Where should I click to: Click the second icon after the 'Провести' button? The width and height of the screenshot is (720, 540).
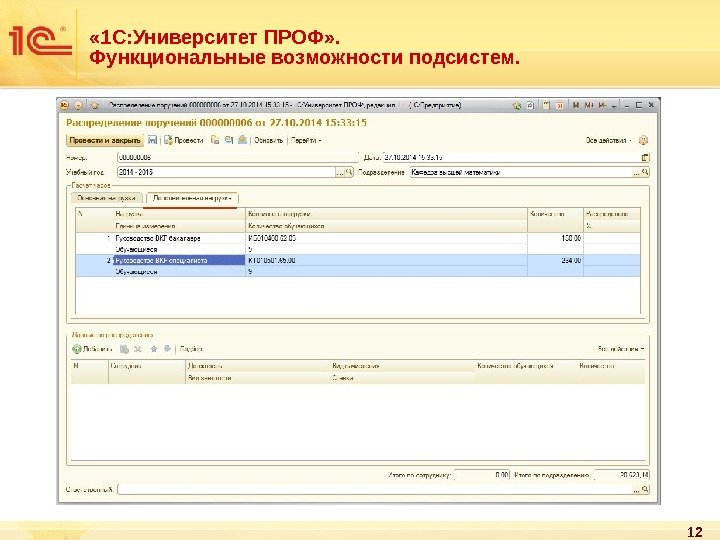click(x=229, y=140)
